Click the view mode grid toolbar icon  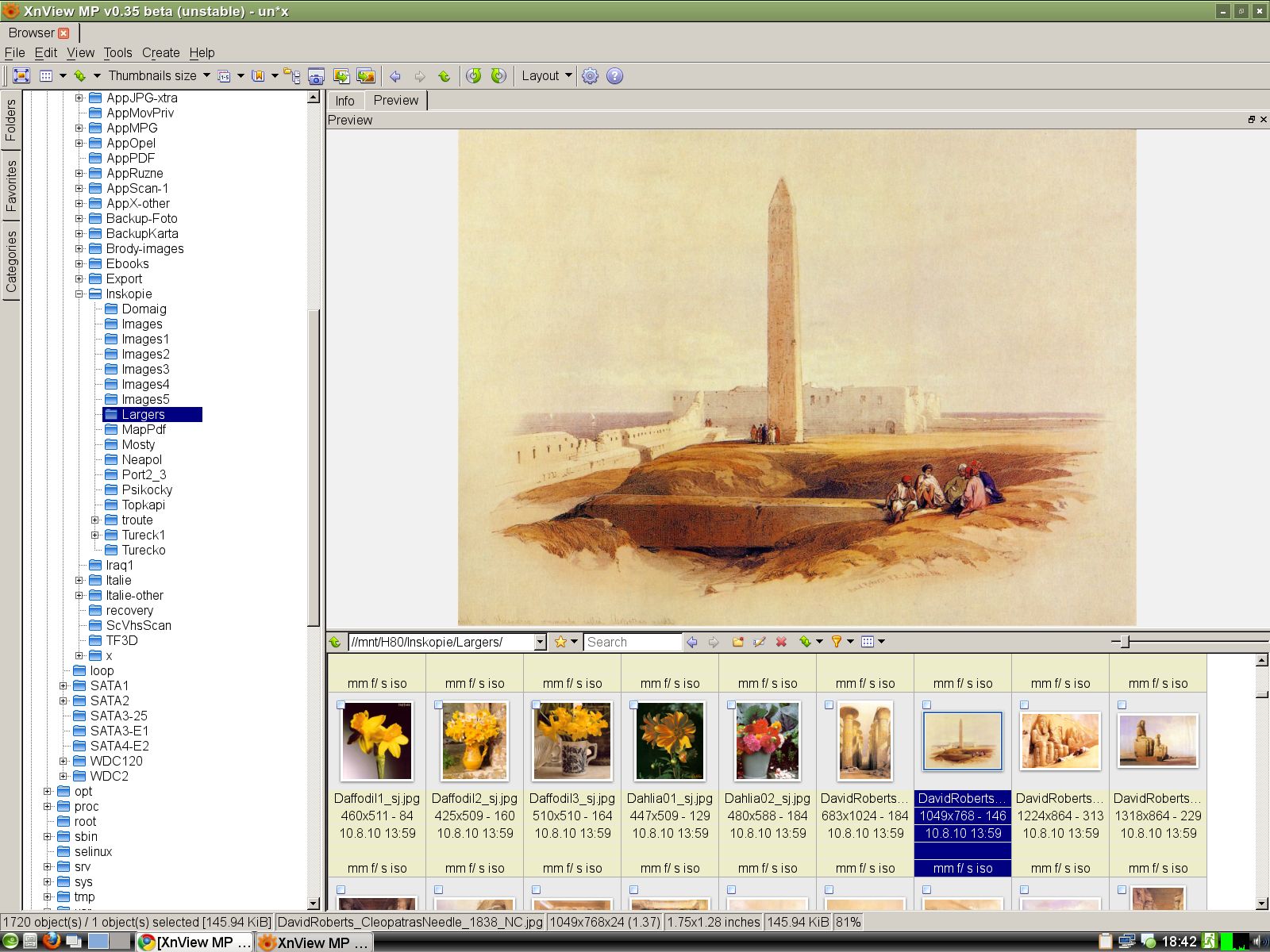click(x=46, y=76)
